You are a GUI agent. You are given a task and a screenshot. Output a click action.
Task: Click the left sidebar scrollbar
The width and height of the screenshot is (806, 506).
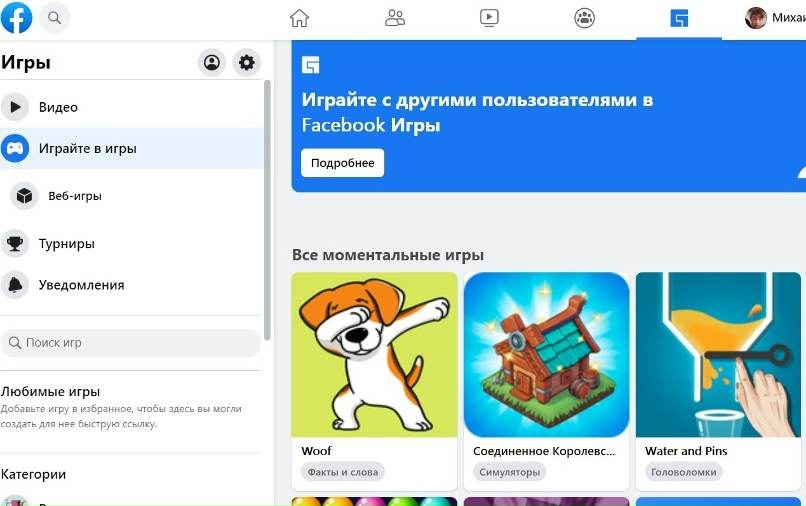click(267, 210)
